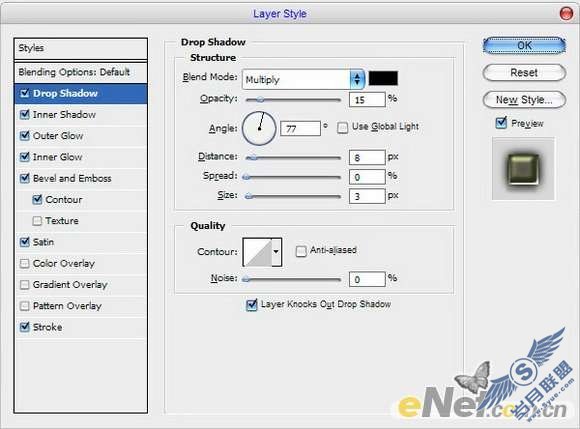The image size is (580, 429).
Task: Open the black shadow color swatch
Action: pos(383,78)
